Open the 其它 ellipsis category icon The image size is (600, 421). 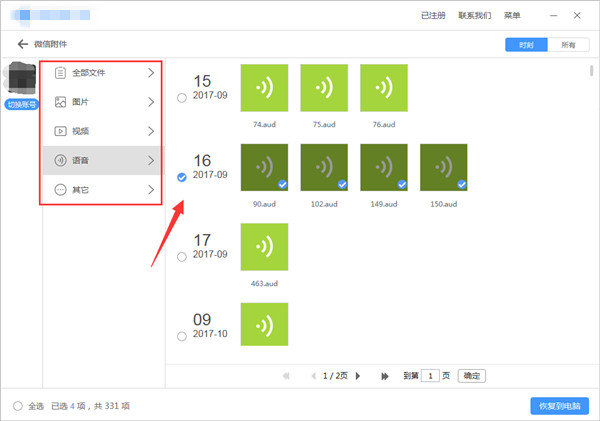(x=60, y=189)
